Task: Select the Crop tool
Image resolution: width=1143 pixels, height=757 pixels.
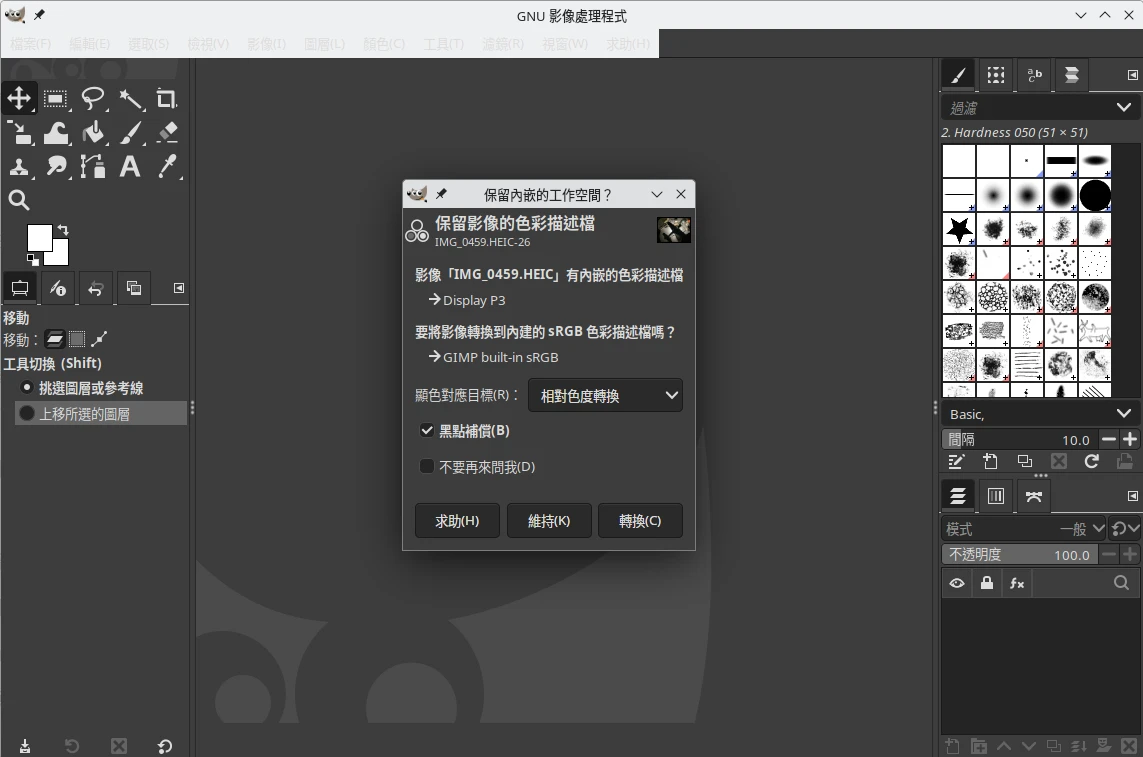Action: coord(166,98)
